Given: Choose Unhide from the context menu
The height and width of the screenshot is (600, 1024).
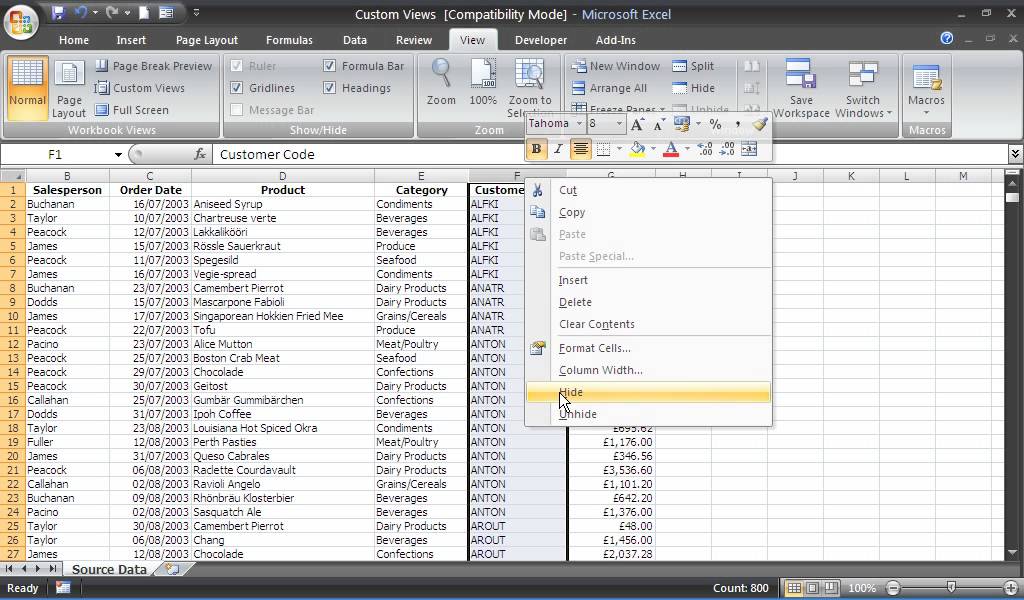Looking at the screenshot, I should (648, 414).
